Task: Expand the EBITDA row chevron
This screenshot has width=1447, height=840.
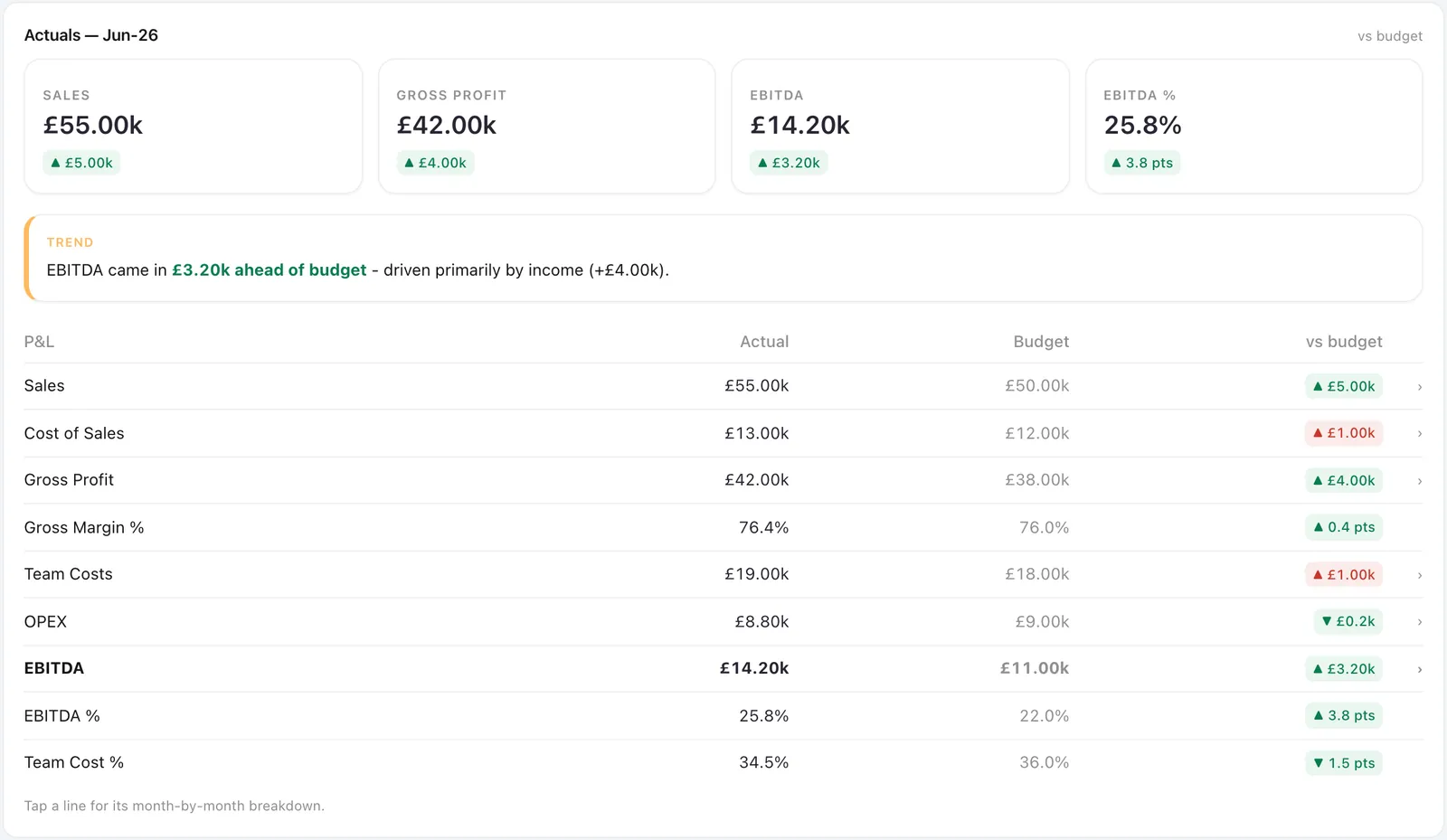Action: (1420, 670)
